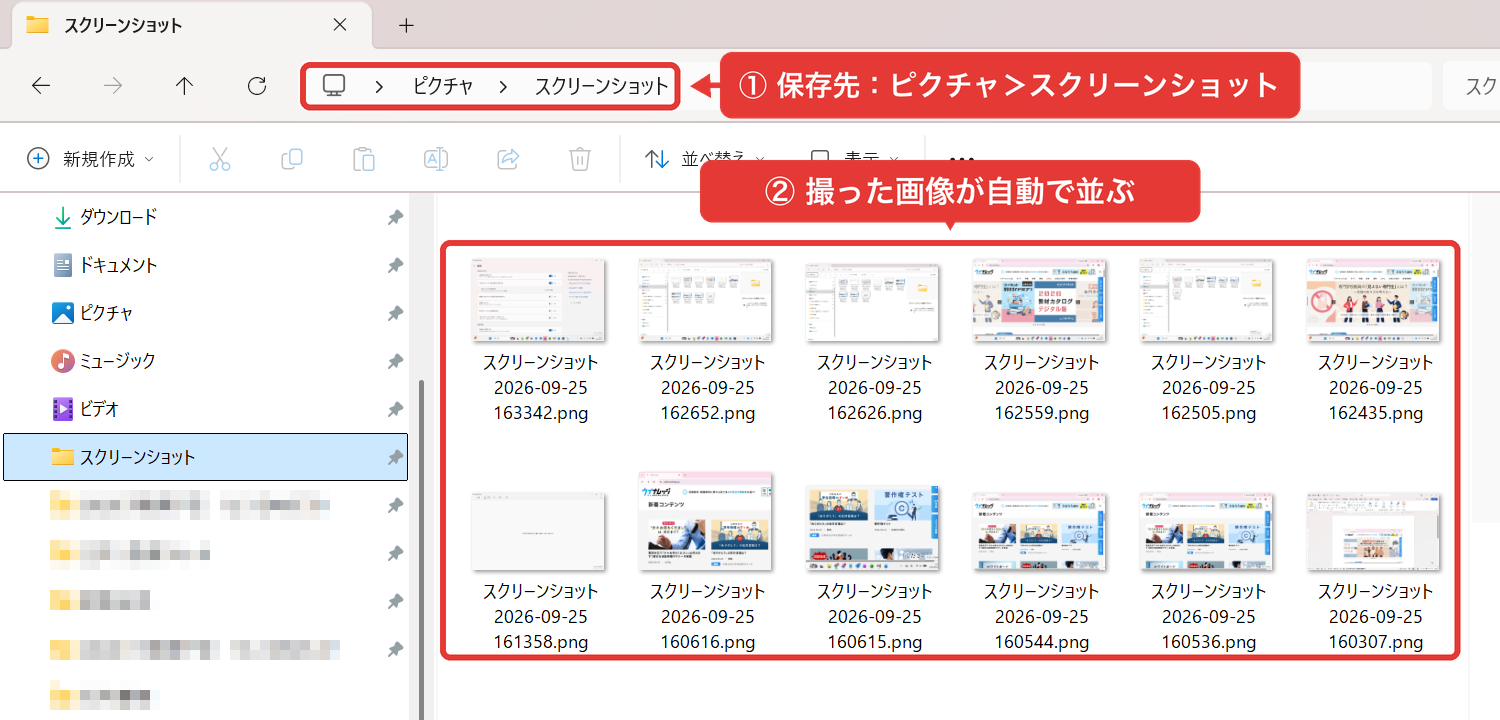Select ピクチャ in the address bar

(x=443, y=87)
